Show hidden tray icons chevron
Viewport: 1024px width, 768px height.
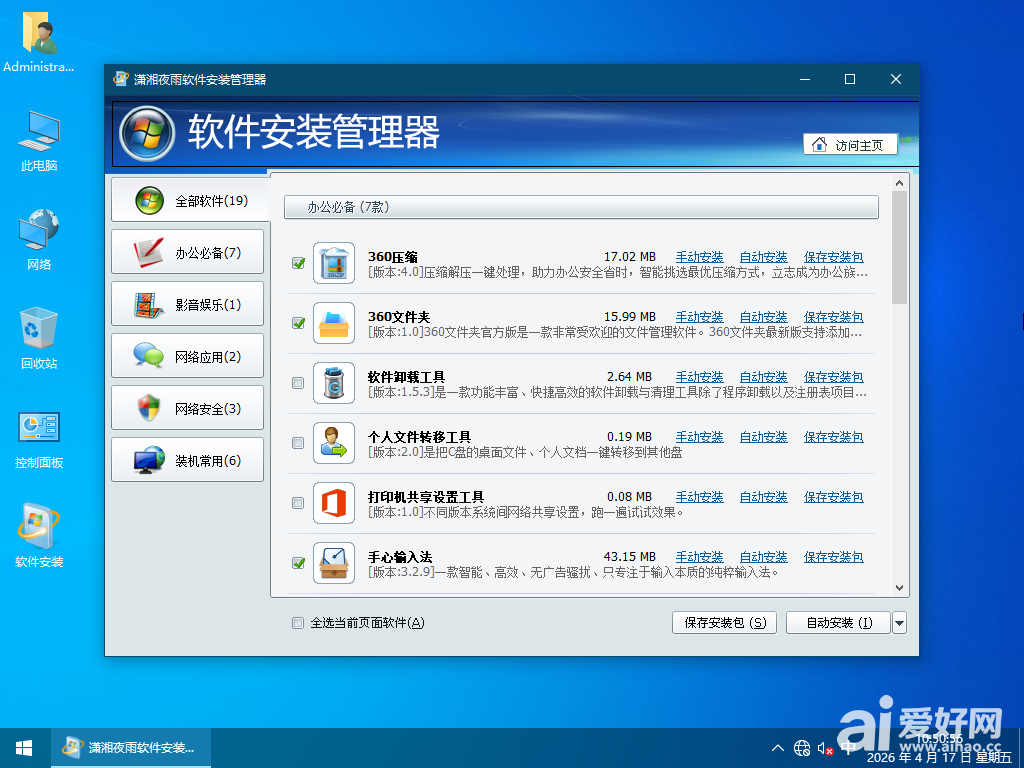[x=778, y=748]
